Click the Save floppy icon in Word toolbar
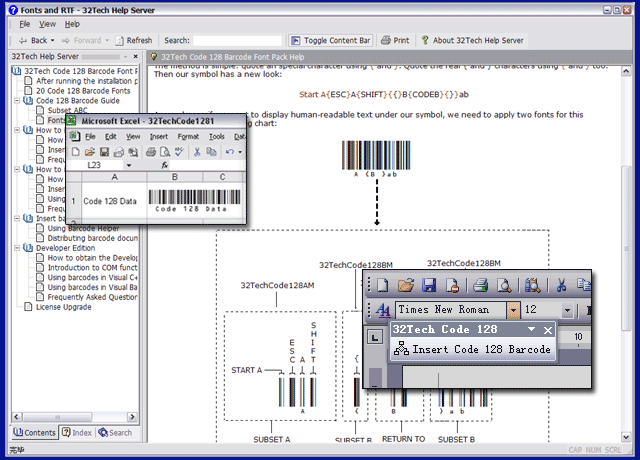Image resolution: width=640 pixels, height=460 pixels. tap(429, 285)
